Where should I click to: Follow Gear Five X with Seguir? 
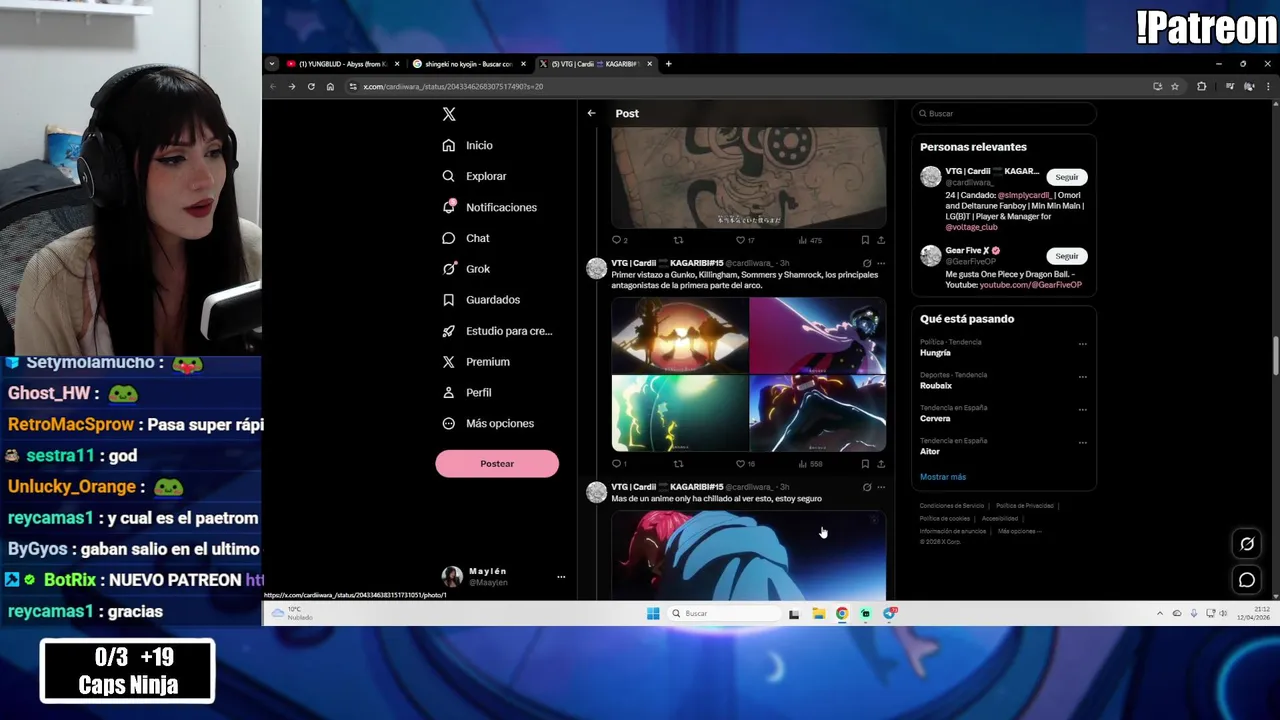(x=1067, y=256)
